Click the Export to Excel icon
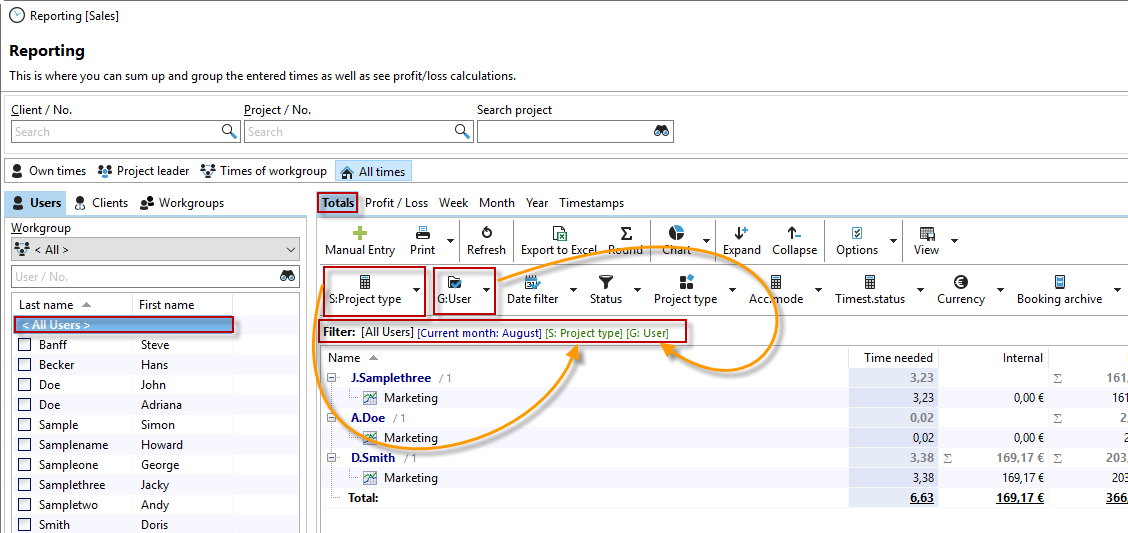This screenshot has height=533, width=1128. point(559,232)
